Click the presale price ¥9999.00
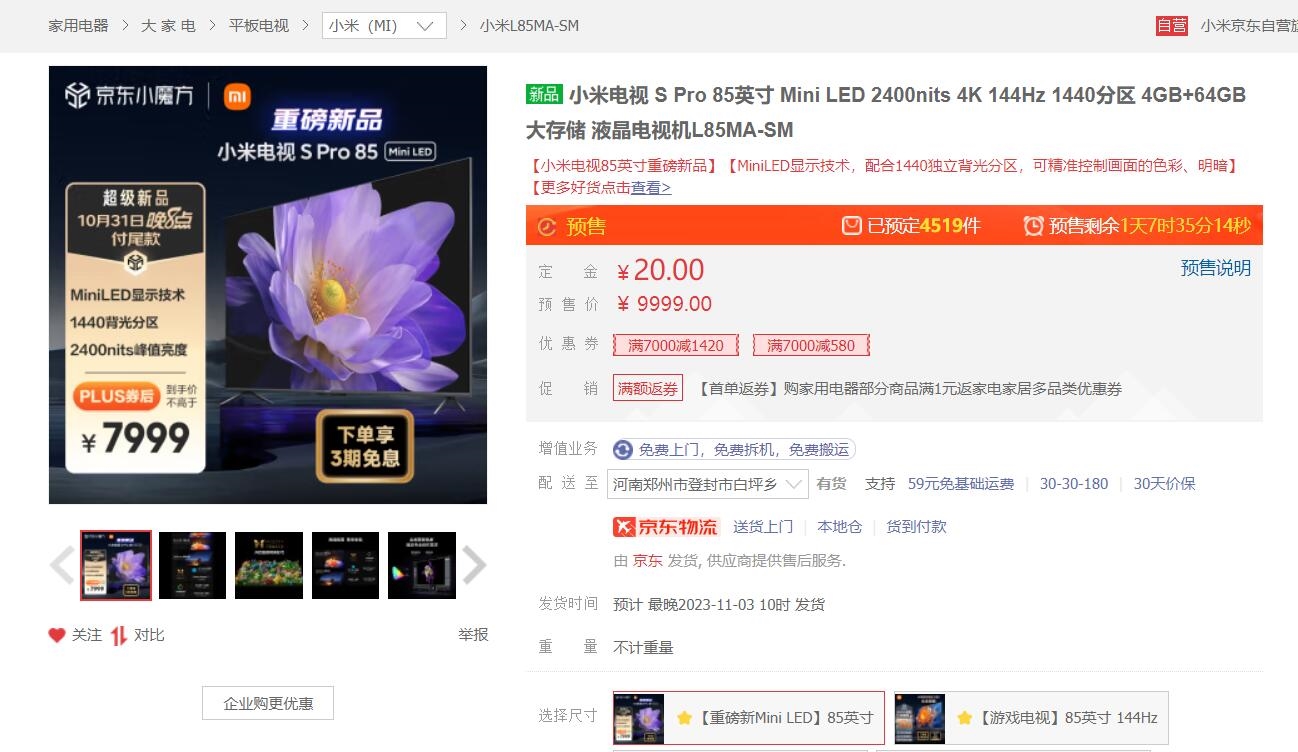This screenshot has width=1298, height=752. pos(664,304)
